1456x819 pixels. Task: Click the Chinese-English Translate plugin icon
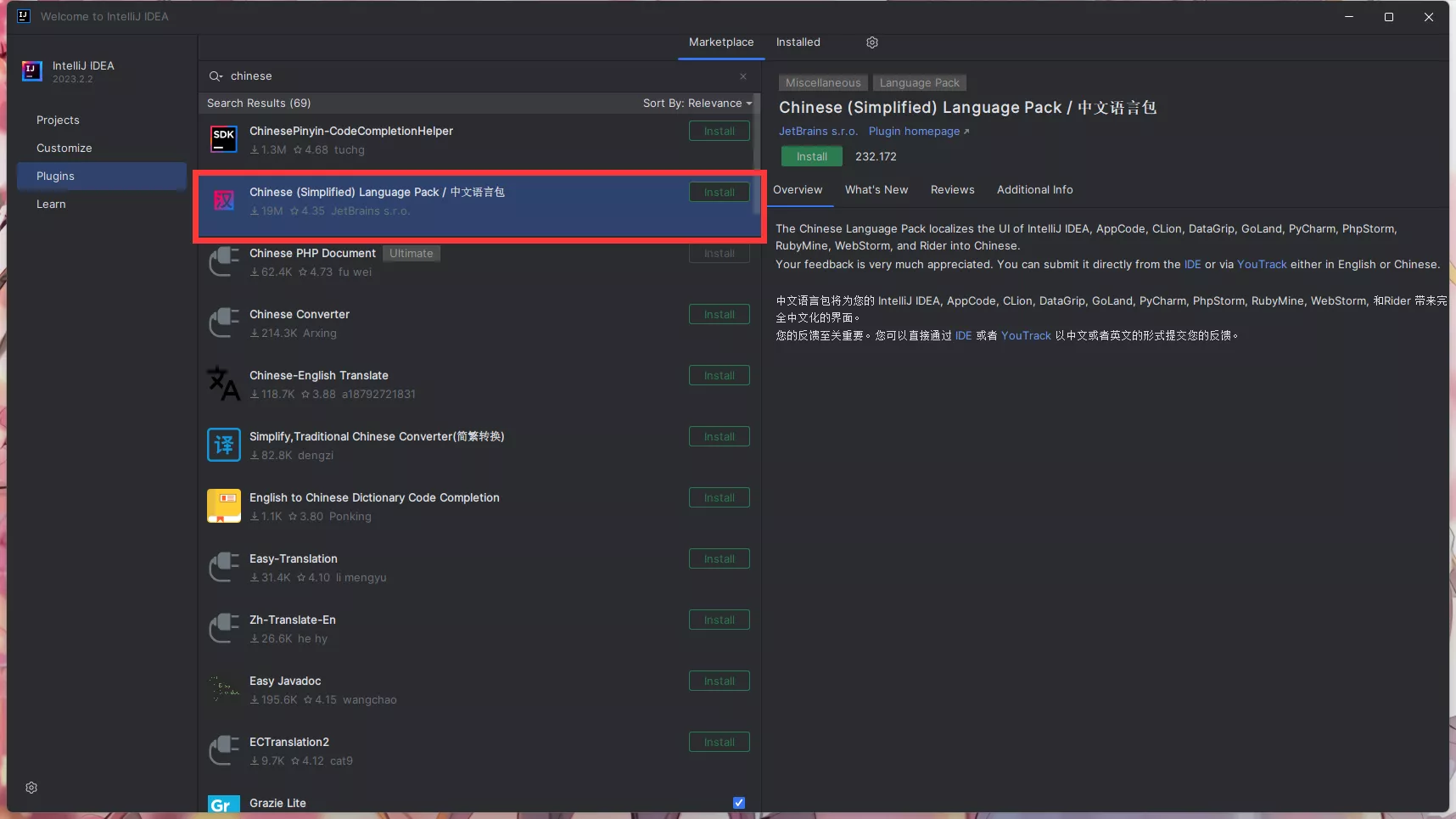(x=224, y=384)
